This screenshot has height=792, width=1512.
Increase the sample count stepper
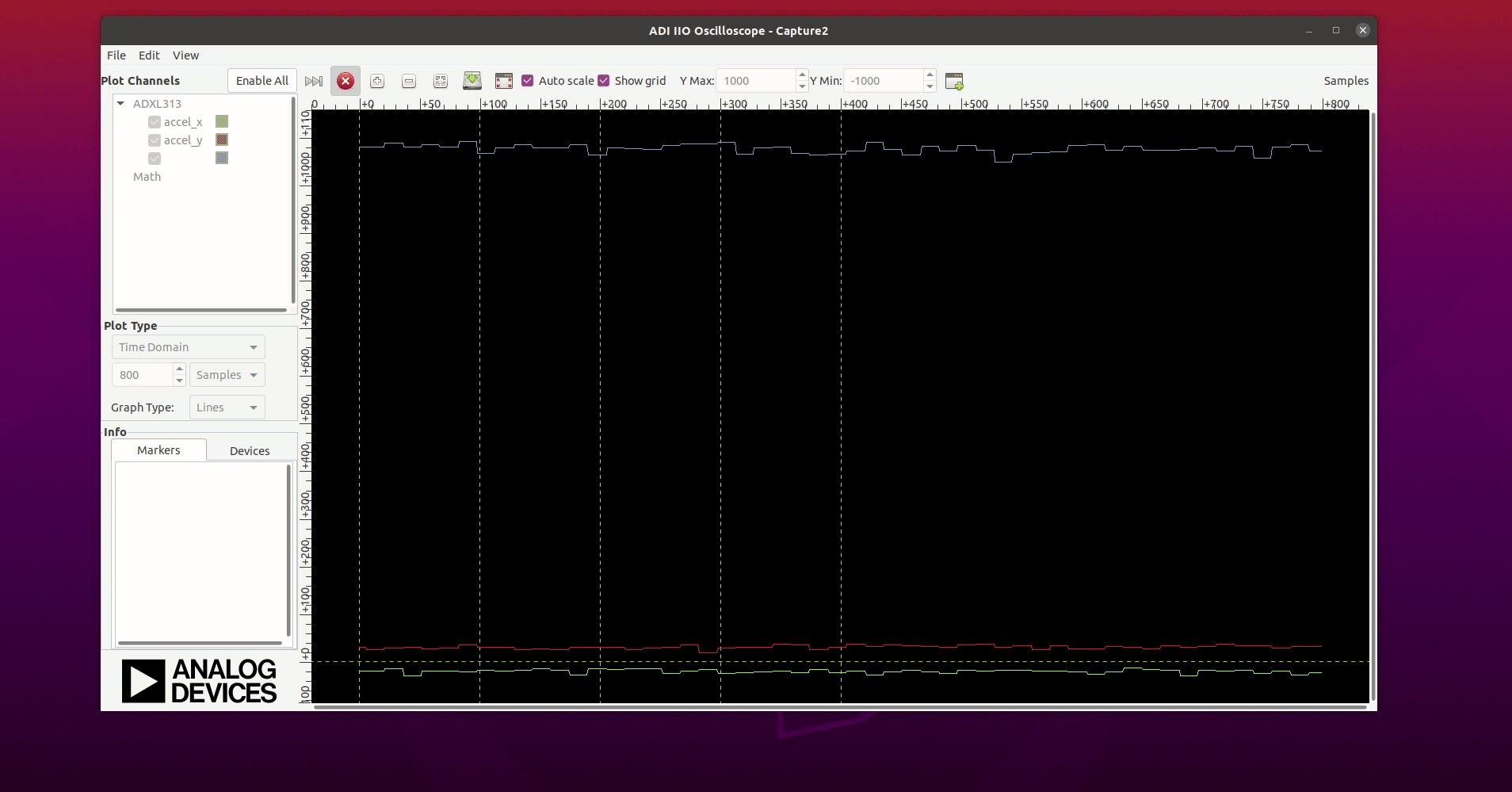point(180,369)
